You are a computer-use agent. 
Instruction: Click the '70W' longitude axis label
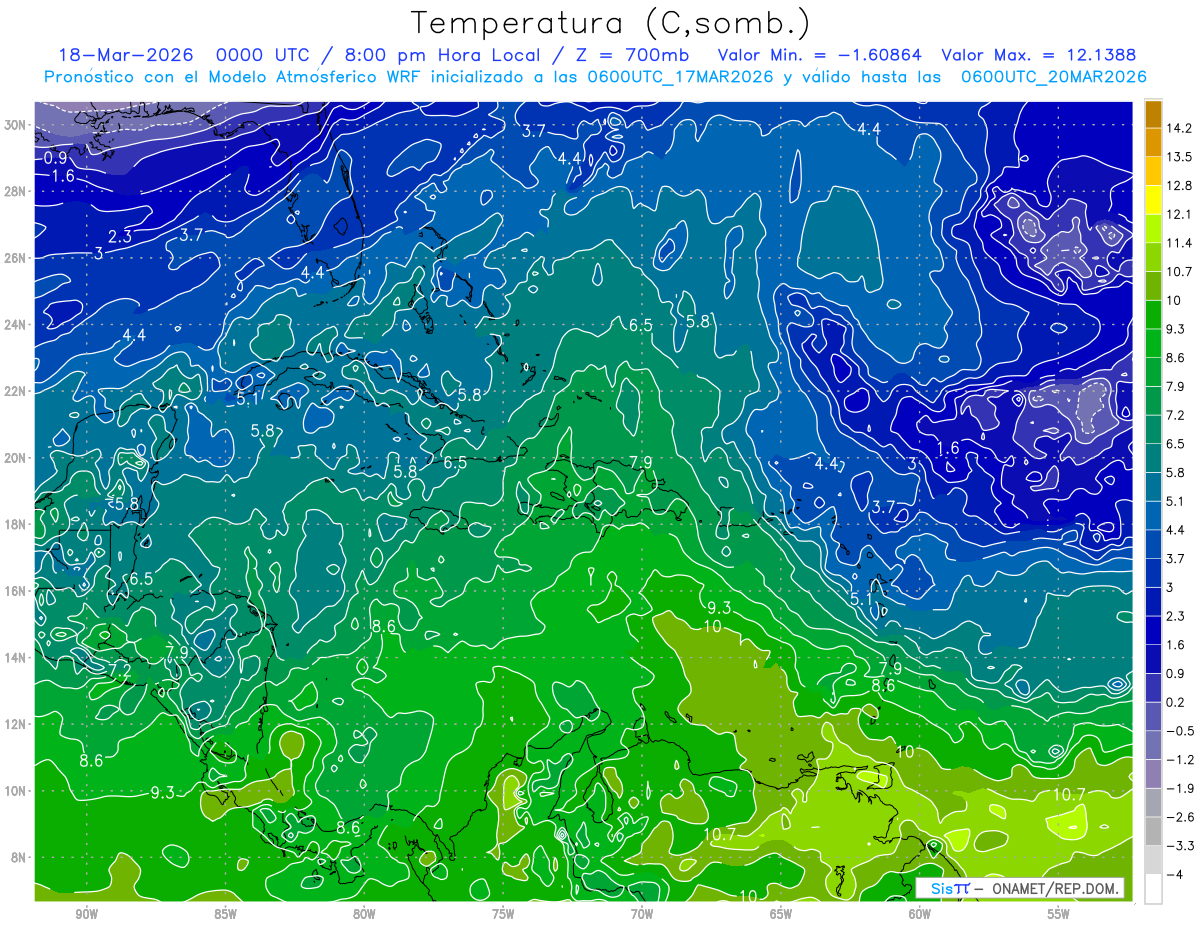point(642,915)
